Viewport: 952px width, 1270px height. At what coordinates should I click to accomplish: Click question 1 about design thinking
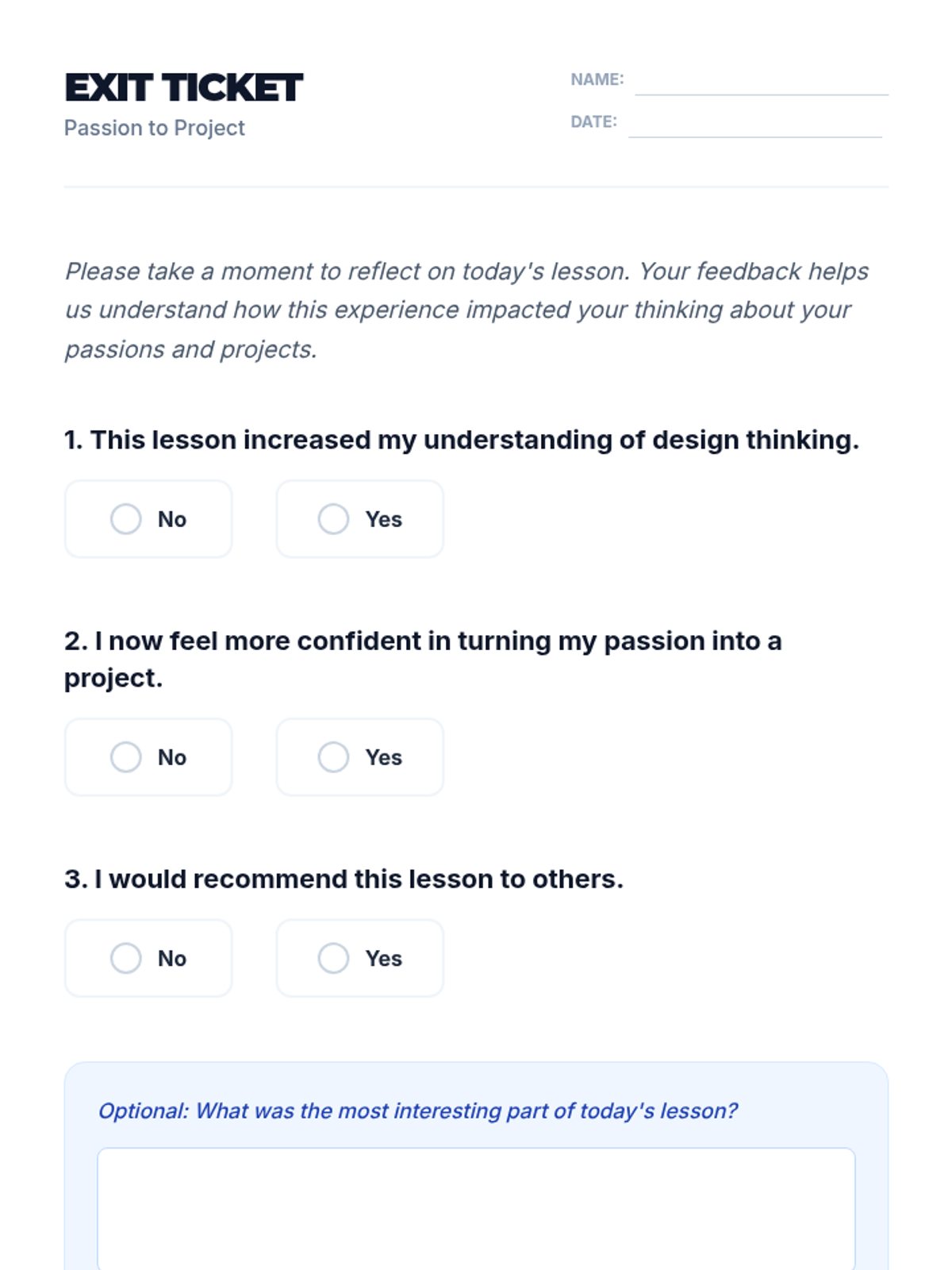[461, 440]
